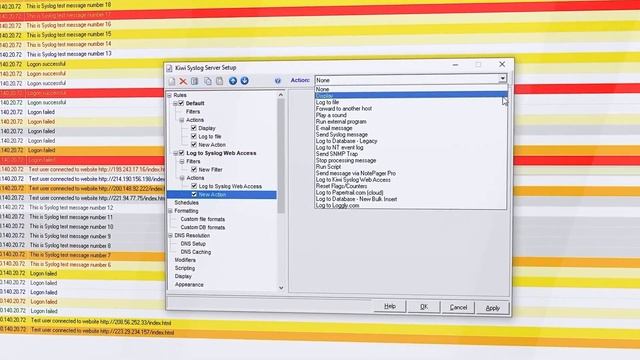The height and width of the screenshot is (360, 640).
Task: Collapse Actions under Log to Syslog Web Access
Action: click(182, 178)
